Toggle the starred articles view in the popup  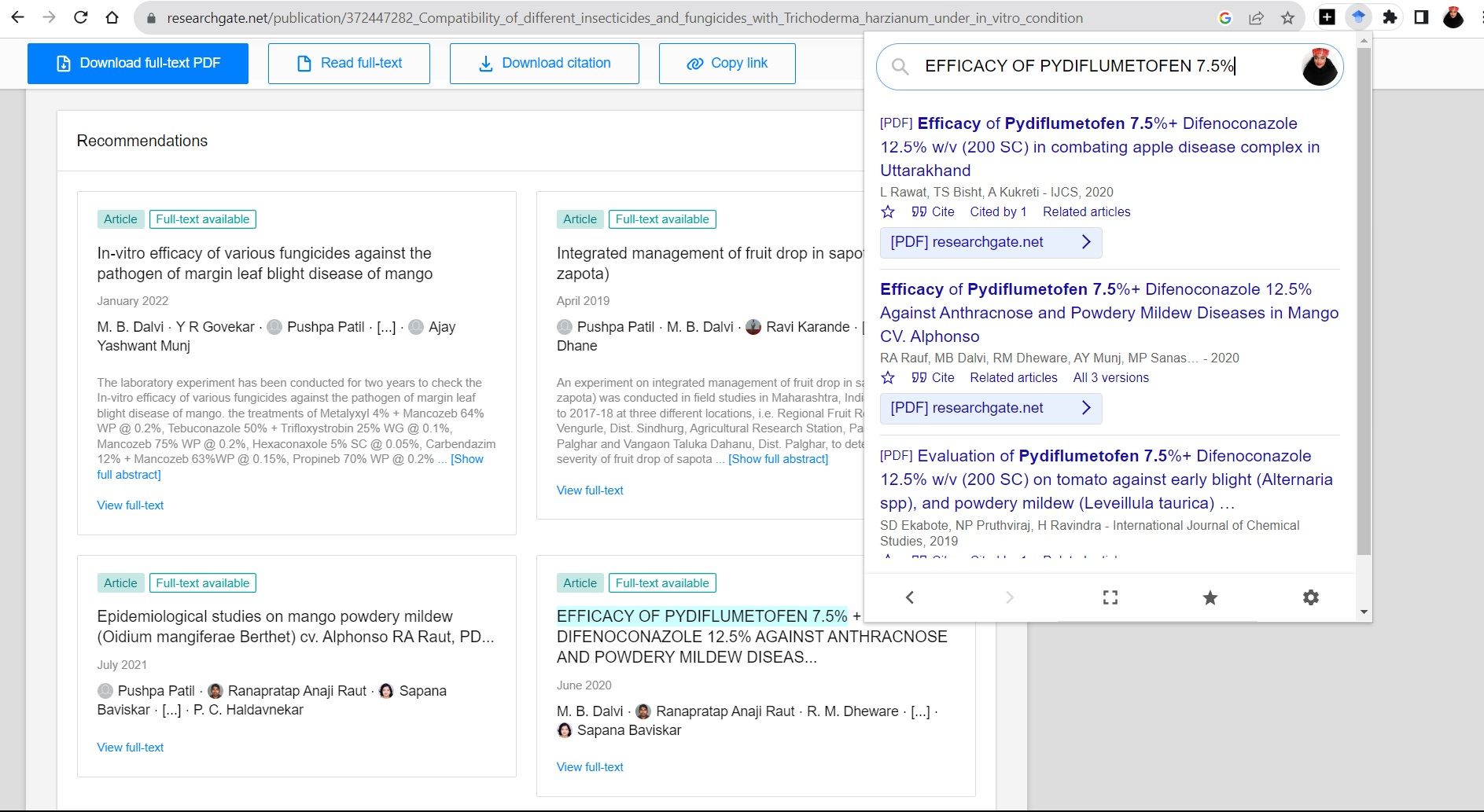coord(1210,597)
